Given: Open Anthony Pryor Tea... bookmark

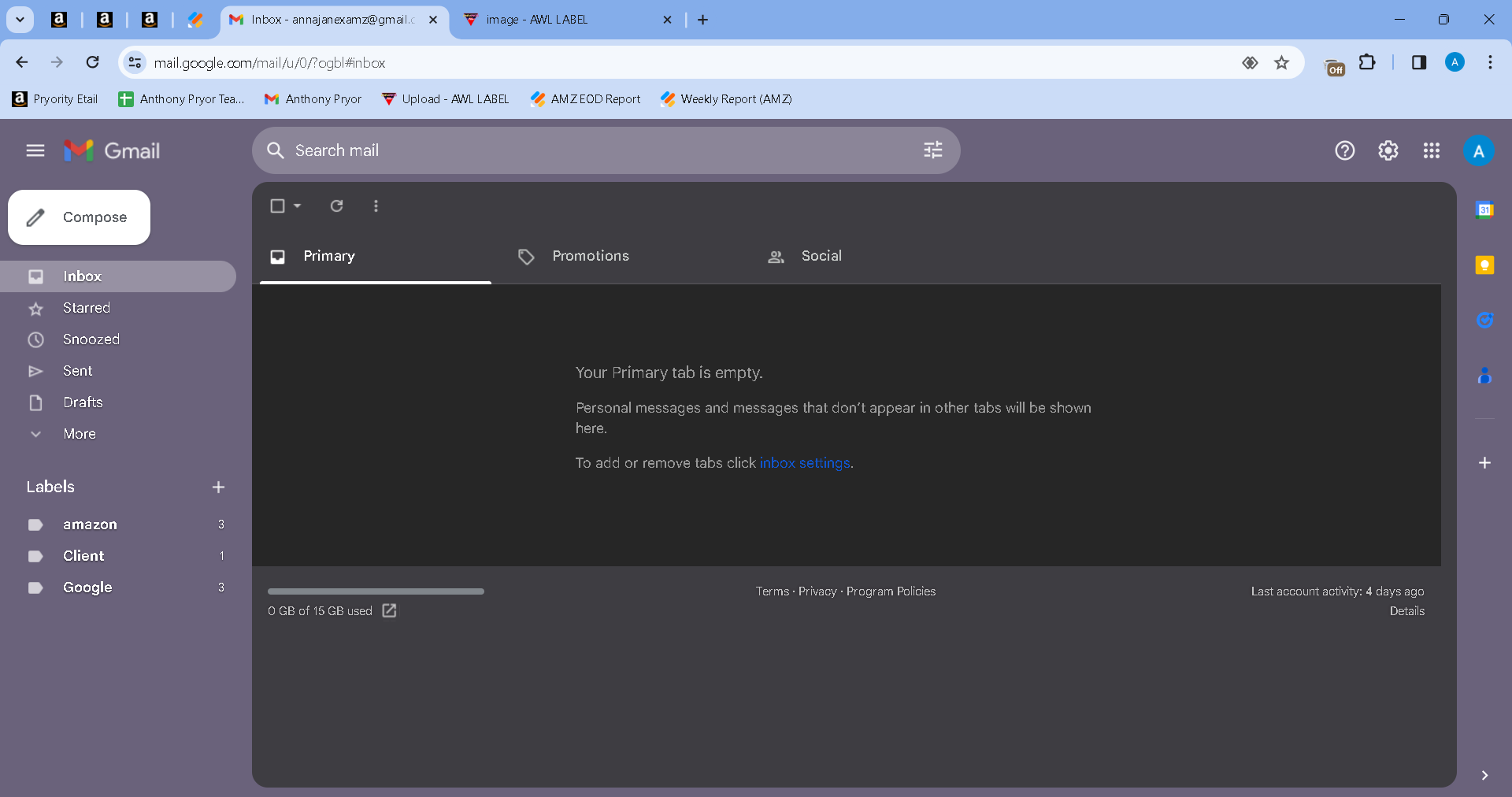Looking at the screenshot, I should [x=181, y=99].
